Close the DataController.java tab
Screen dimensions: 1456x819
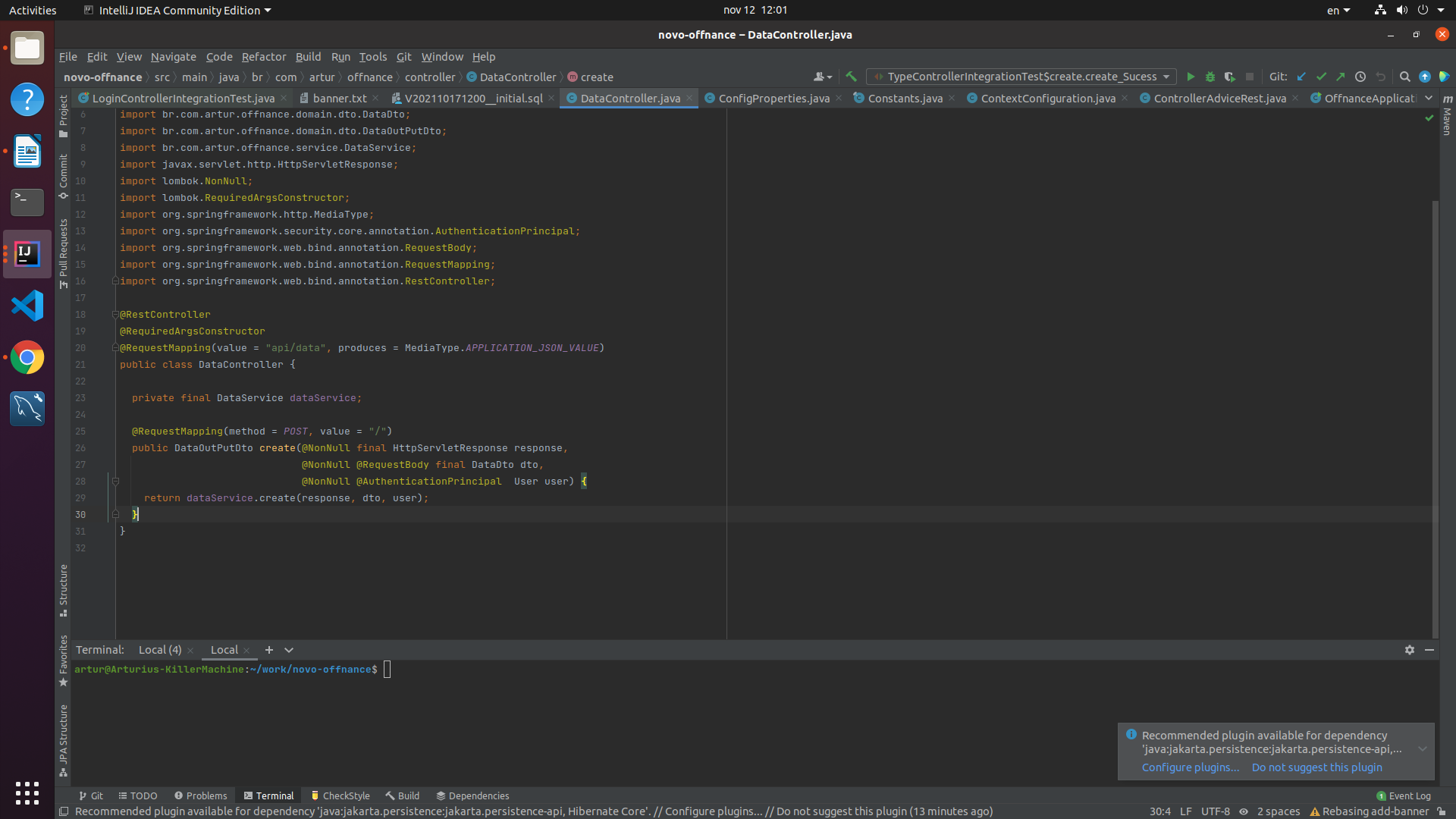coord(689,99)
